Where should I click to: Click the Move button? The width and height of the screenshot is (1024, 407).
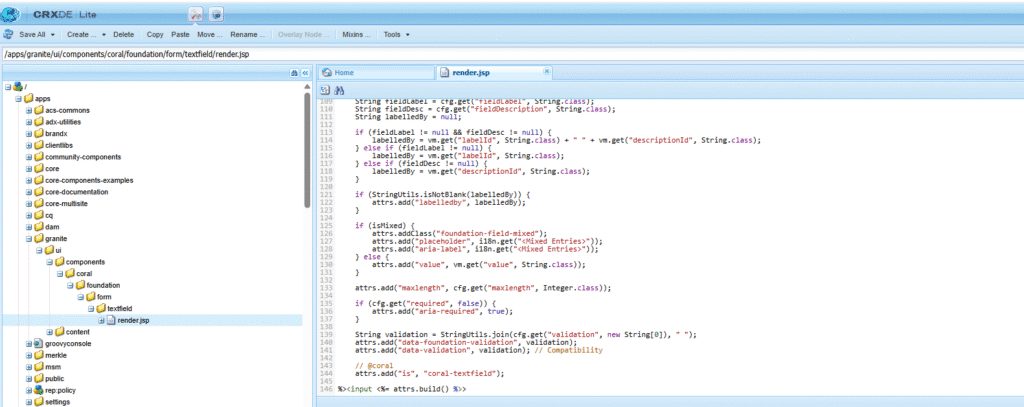coord(210,34)
